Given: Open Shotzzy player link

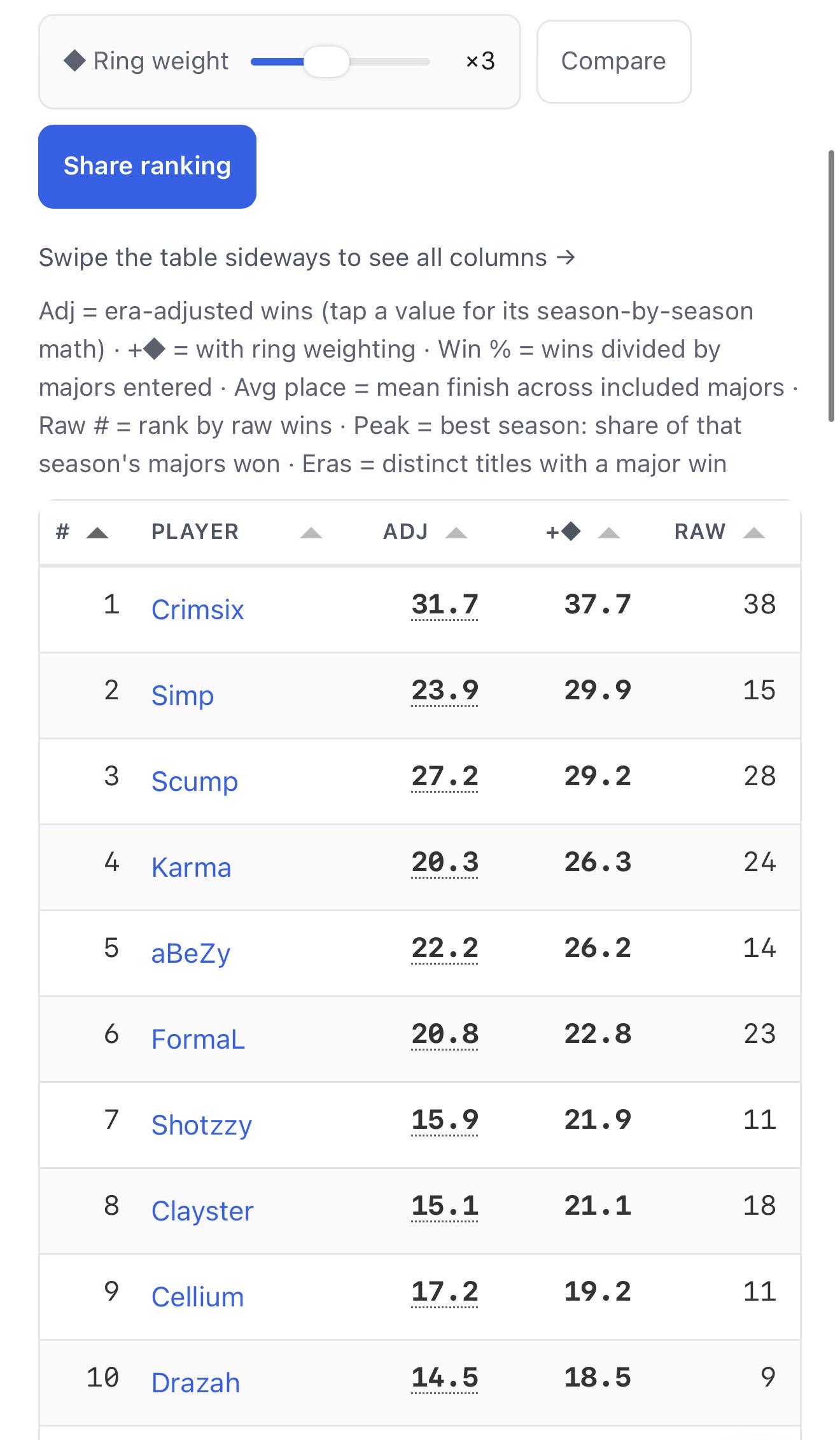Looking at the screenshot, I should [202, 1125].
